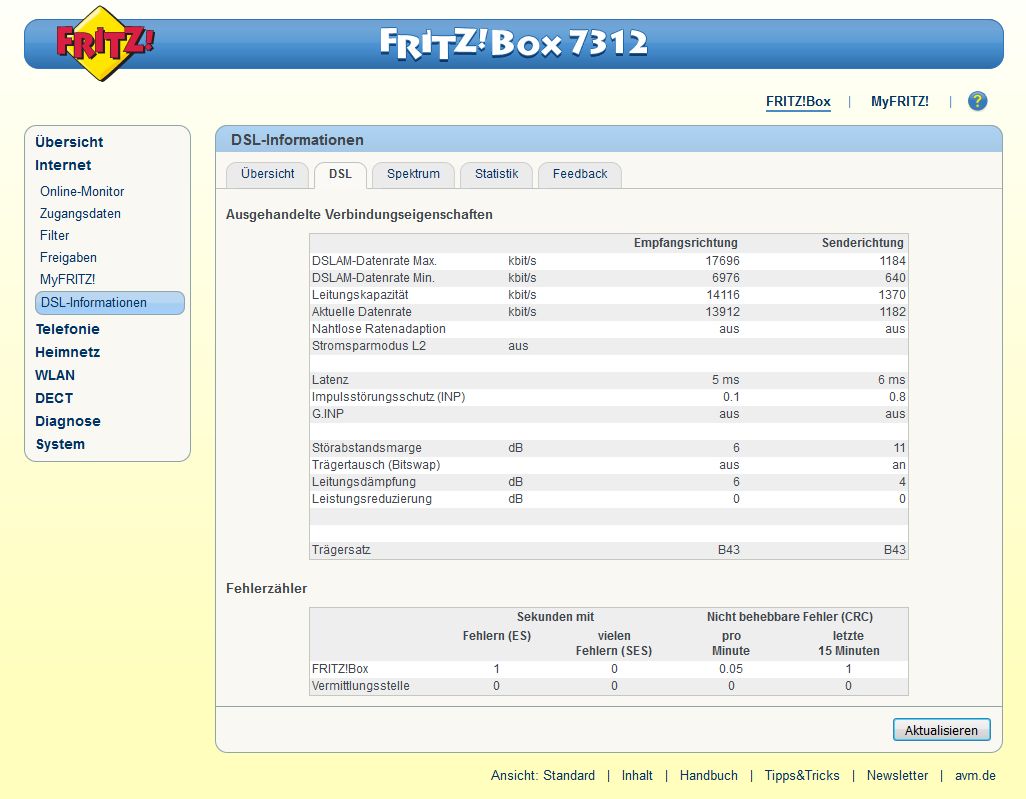
Task: Open the Handbuch footer link
Action: click(x=709, y=775)
